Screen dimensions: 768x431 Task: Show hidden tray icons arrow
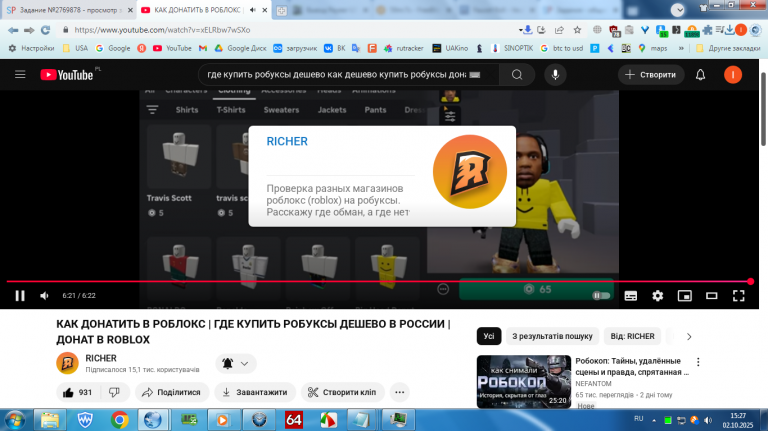654,420
